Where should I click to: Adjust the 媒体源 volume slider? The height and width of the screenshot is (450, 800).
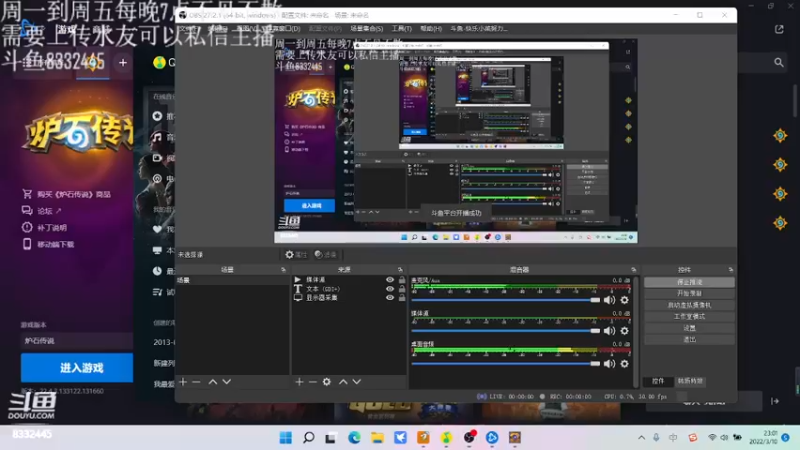(506, 331)
